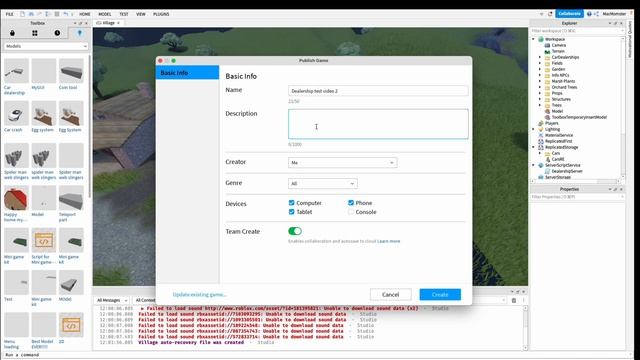640x360 pixels.
Task: Expand the Orchard Trees folder in Explorer
Action: 540,87
